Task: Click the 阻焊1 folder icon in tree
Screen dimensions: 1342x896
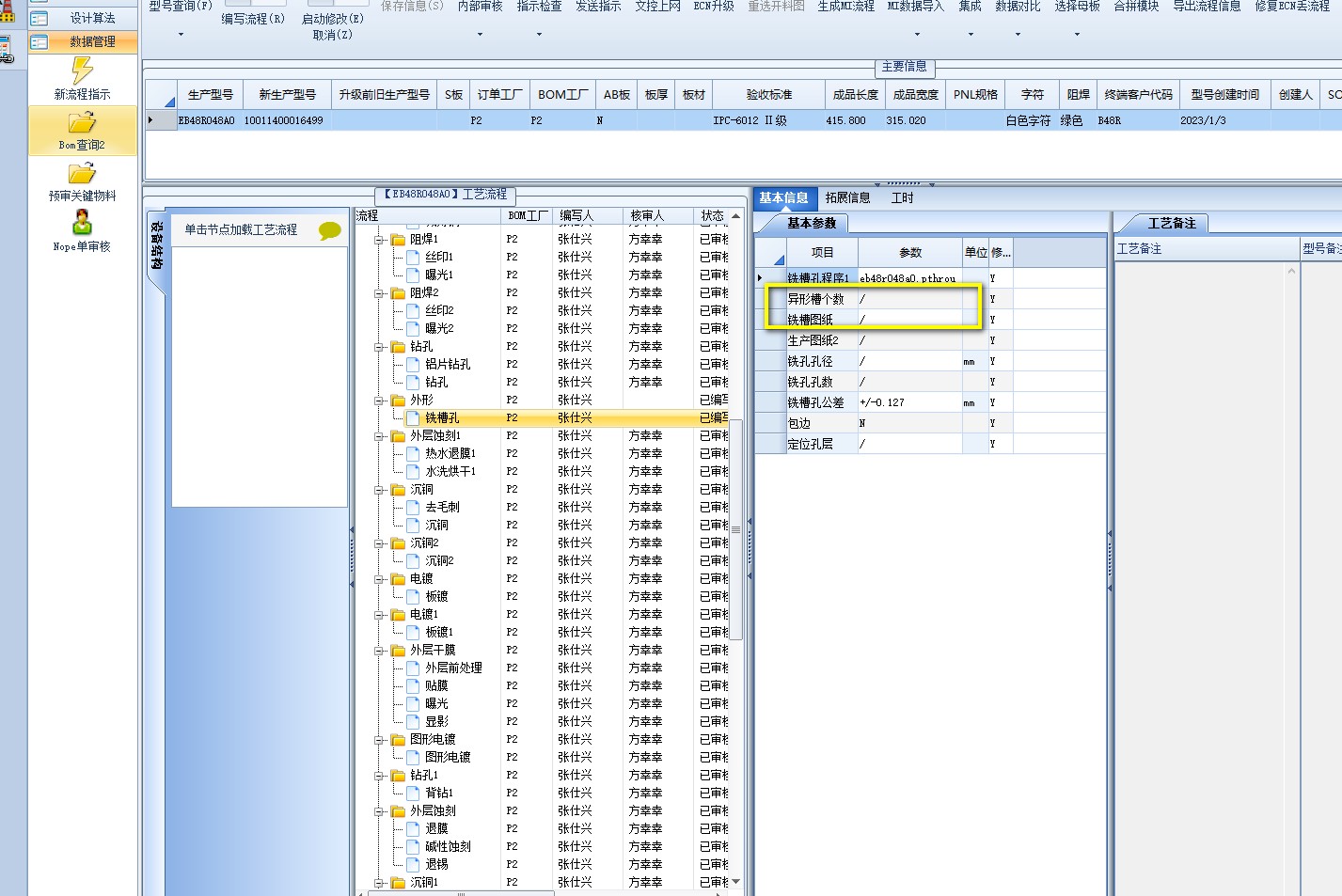Action: click(x=398, y=239)
